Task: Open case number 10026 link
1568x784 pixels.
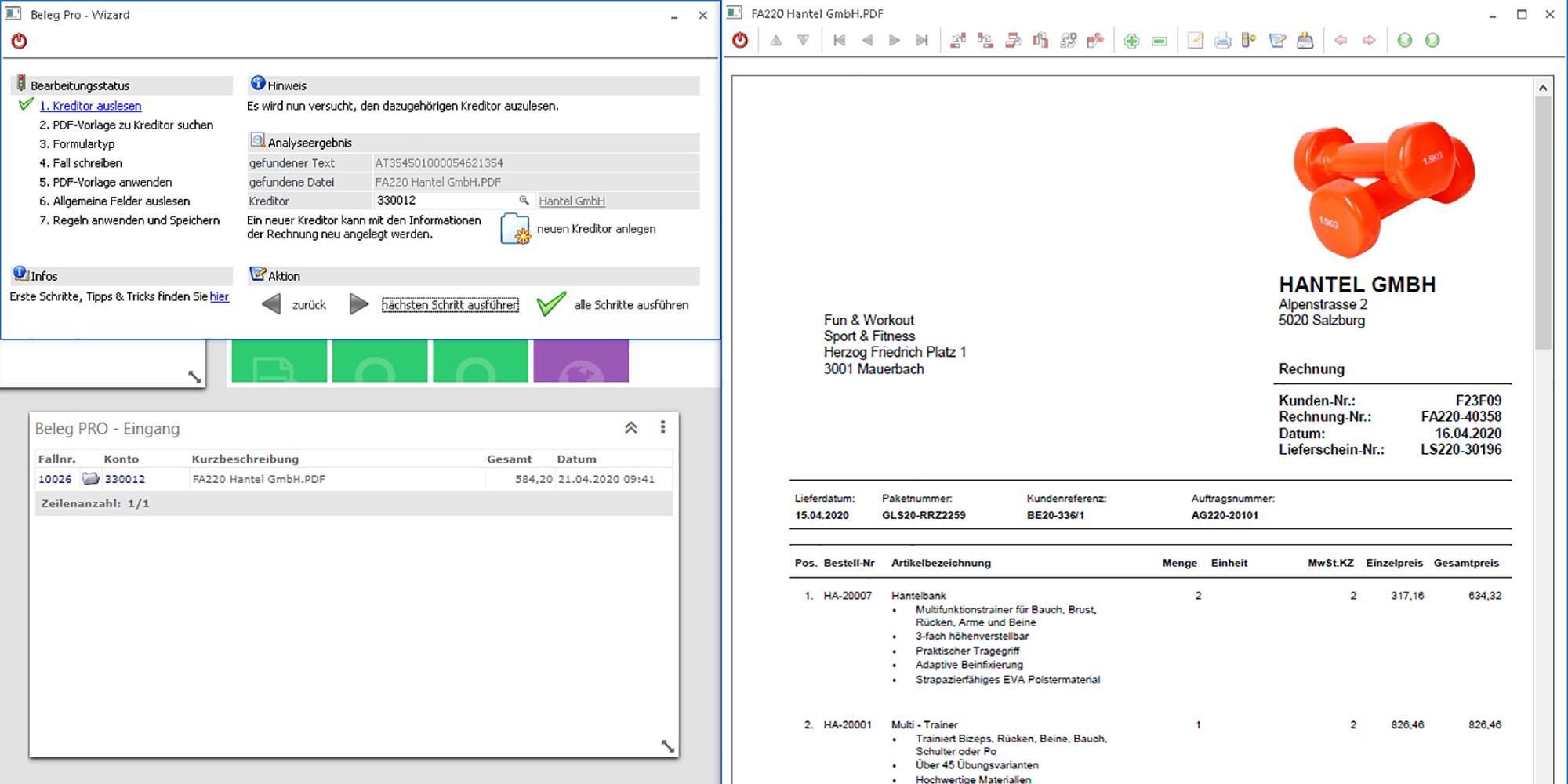Action: (55, 479)
